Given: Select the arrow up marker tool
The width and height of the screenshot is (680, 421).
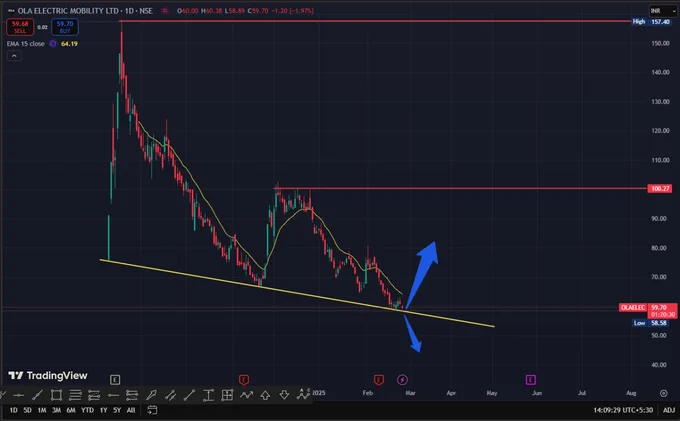Looking at the screenshot, I should click(x=265, y=395).
